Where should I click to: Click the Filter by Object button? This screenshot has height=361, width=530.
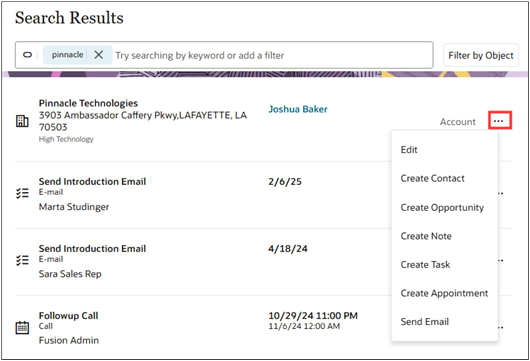tap(481, 55)
